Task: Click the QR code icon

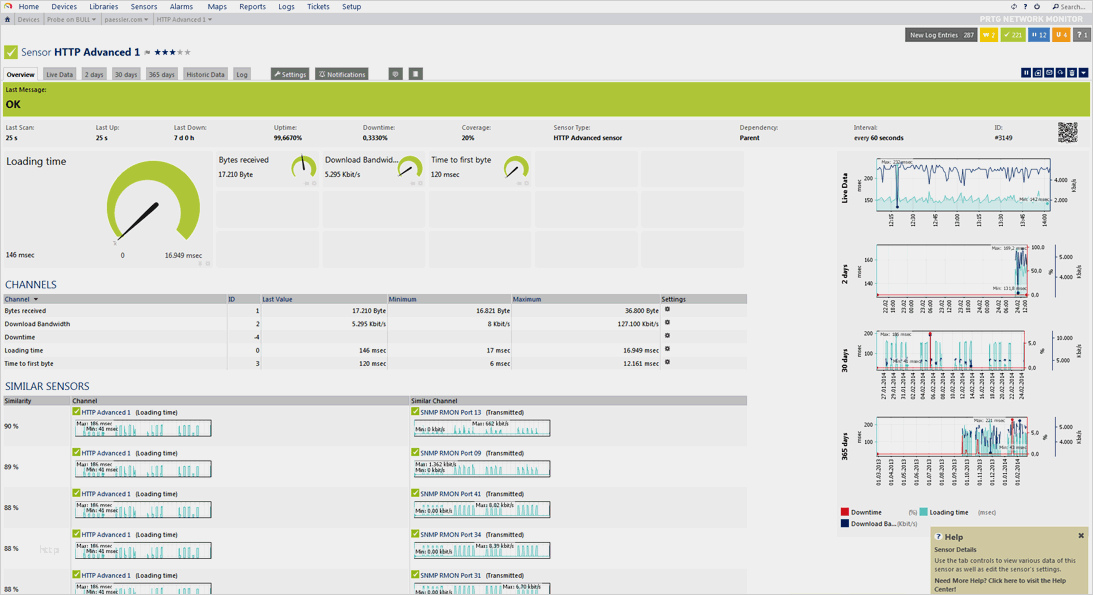Action: point(1067,132)
